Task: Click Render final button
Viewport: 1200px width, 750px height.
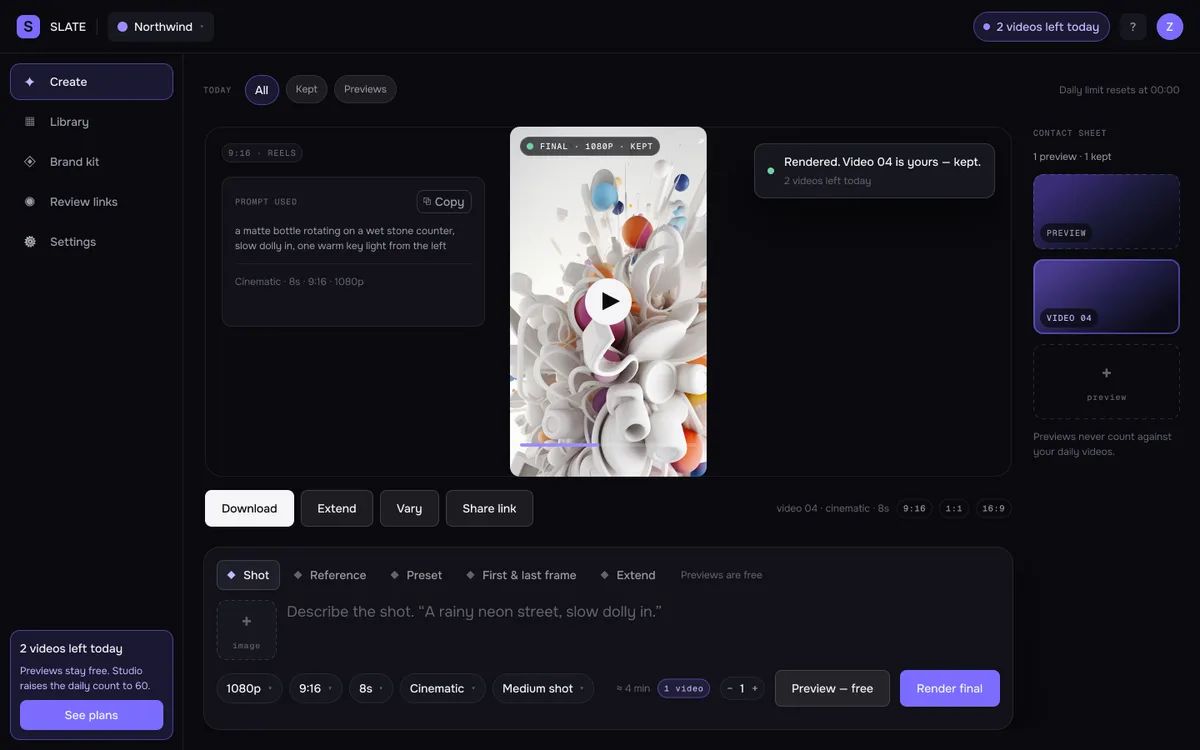Action: [x=950, y=688]
